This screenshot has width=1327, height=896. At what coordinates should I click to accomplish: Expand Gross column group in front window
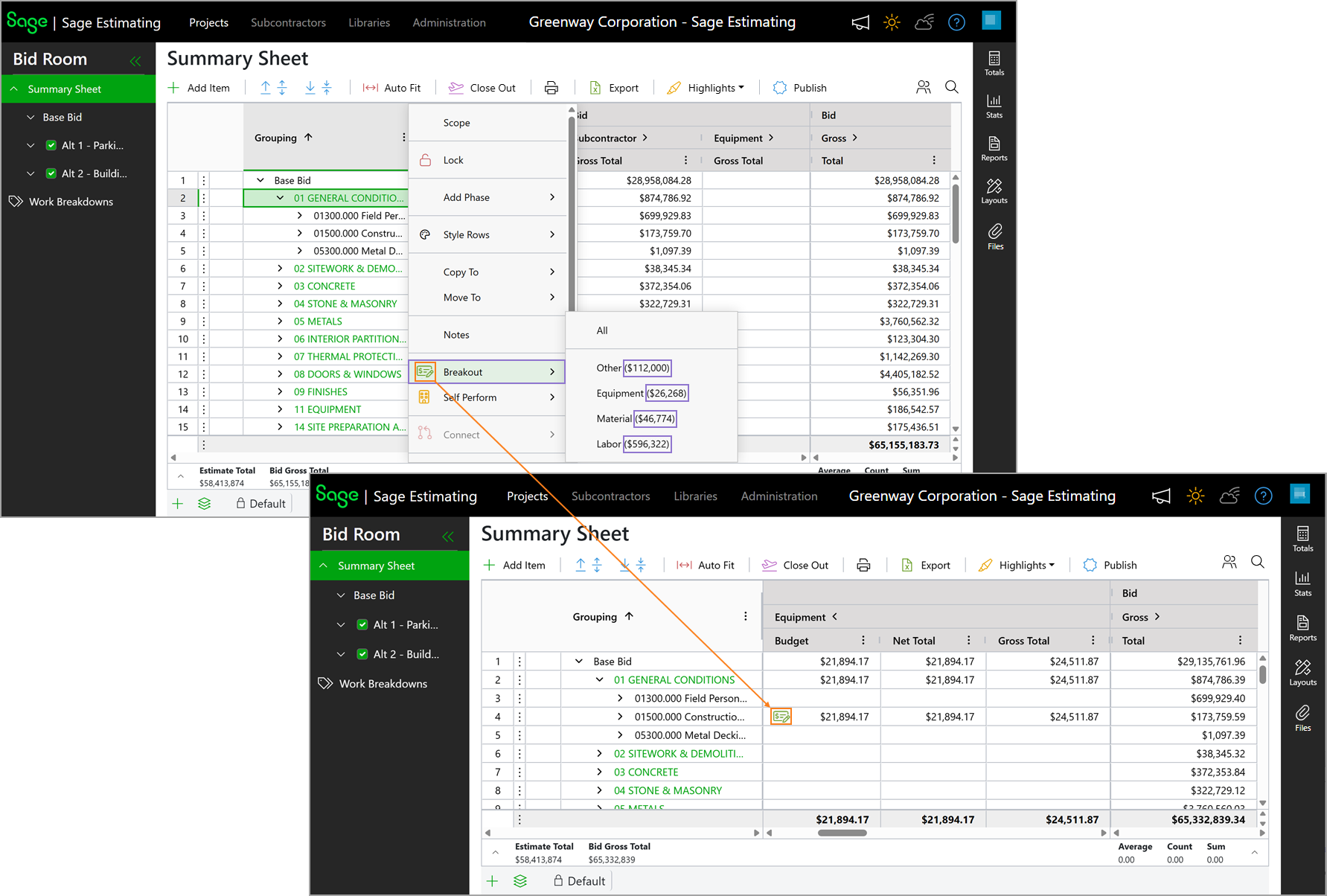(x=1157, y=617)
